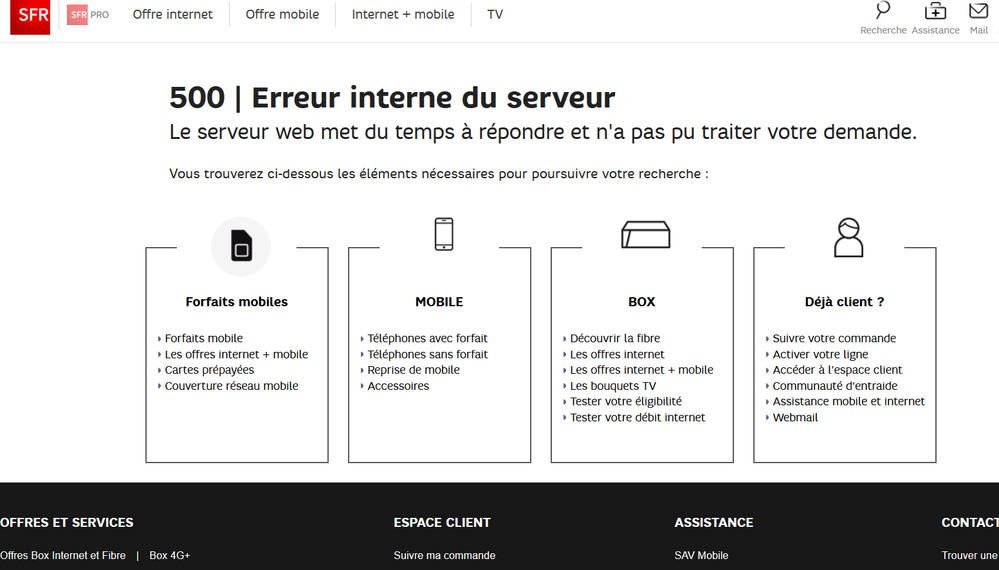Open the SFR PRO logo link
Viewport: 999px width, 570px height.
[88, 15]
